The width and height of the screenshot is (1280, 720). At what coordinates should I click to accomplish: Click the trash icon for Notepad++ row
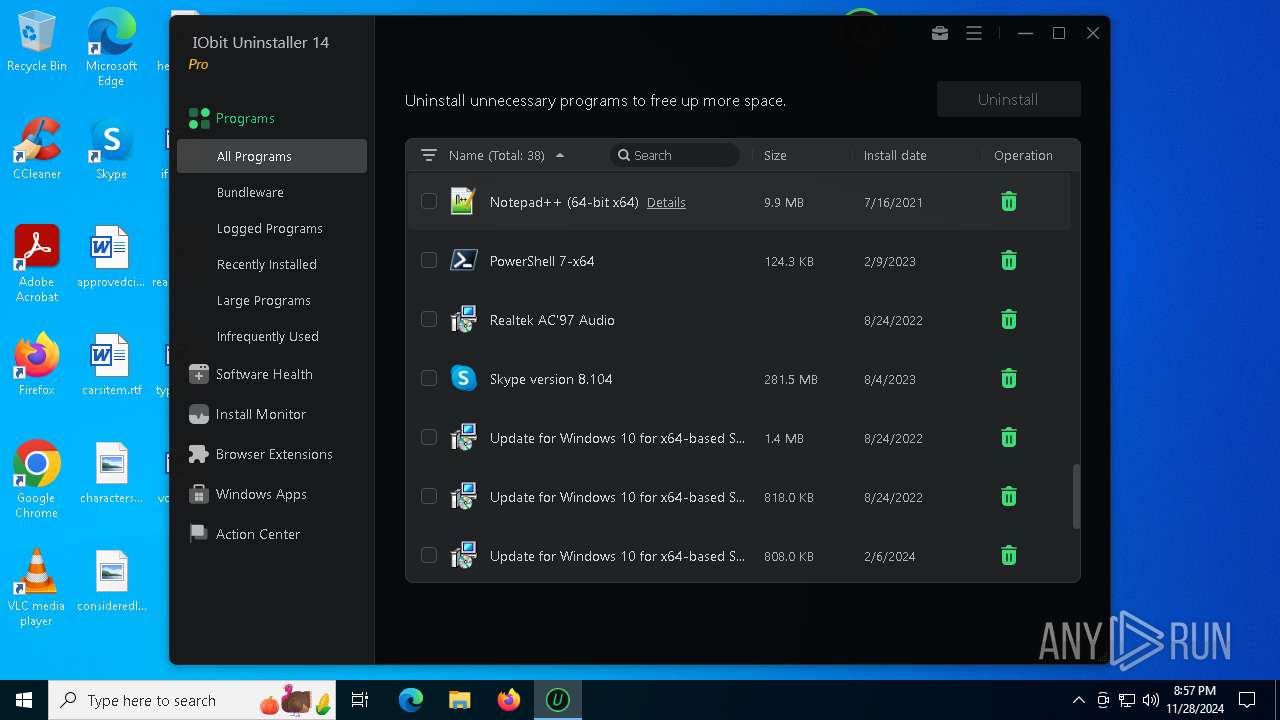click(1009, 202)
